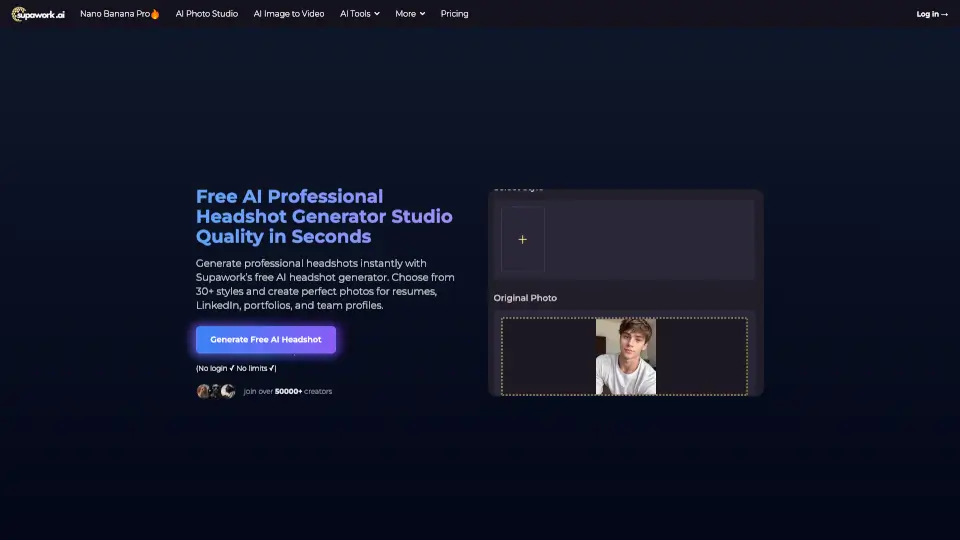Click Generate Free AI Headshot button
The image size is (960, 540).
tap(266, 339)
